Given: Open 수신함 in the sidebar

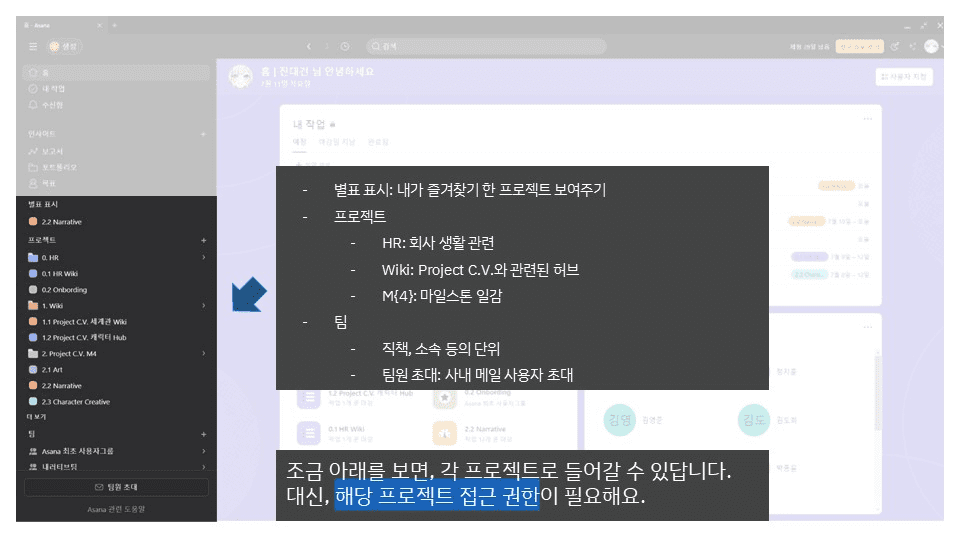Looking at the screenshot, I should point(53,104).
